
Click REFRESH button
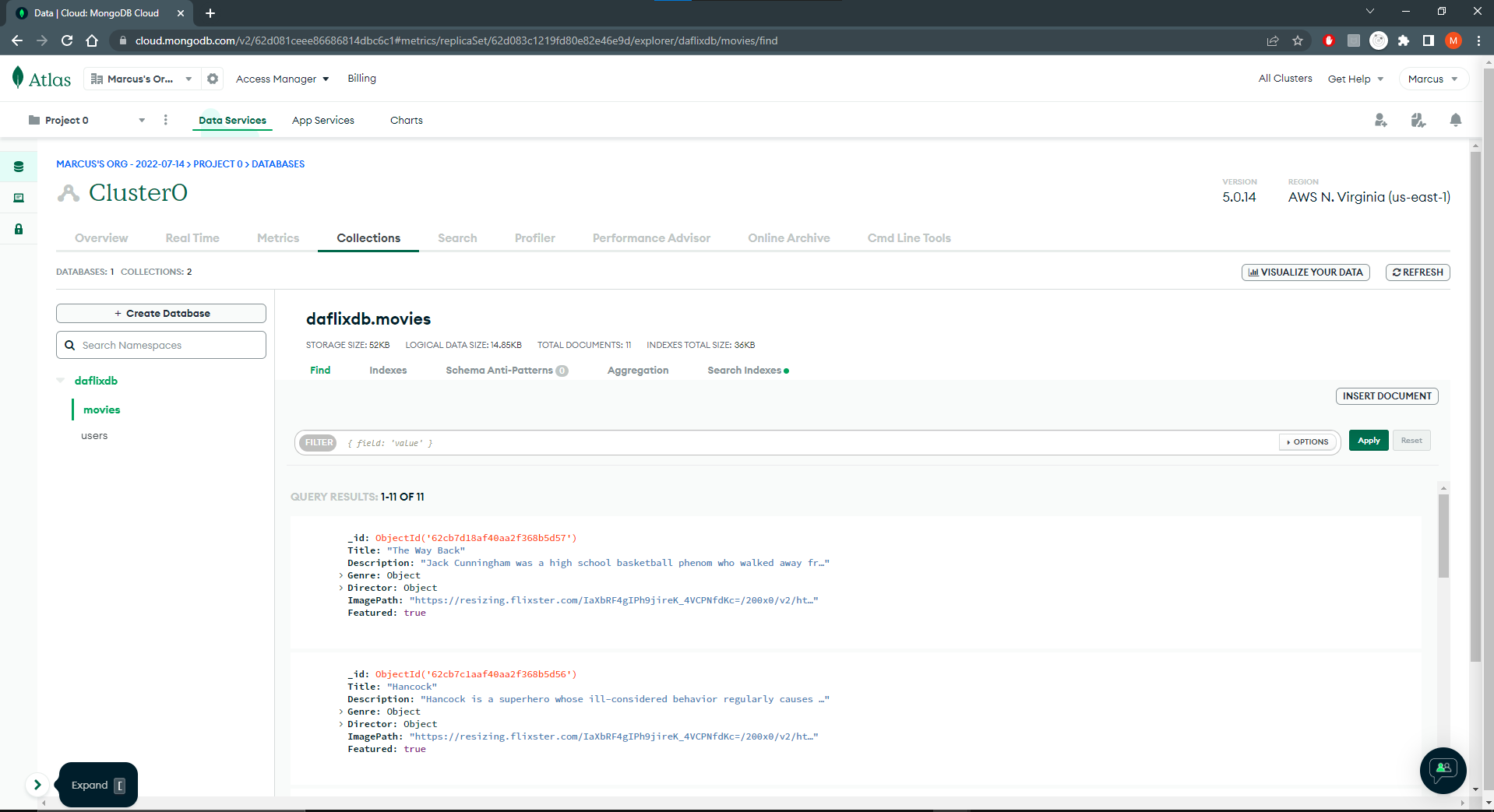pos(1418,272)
